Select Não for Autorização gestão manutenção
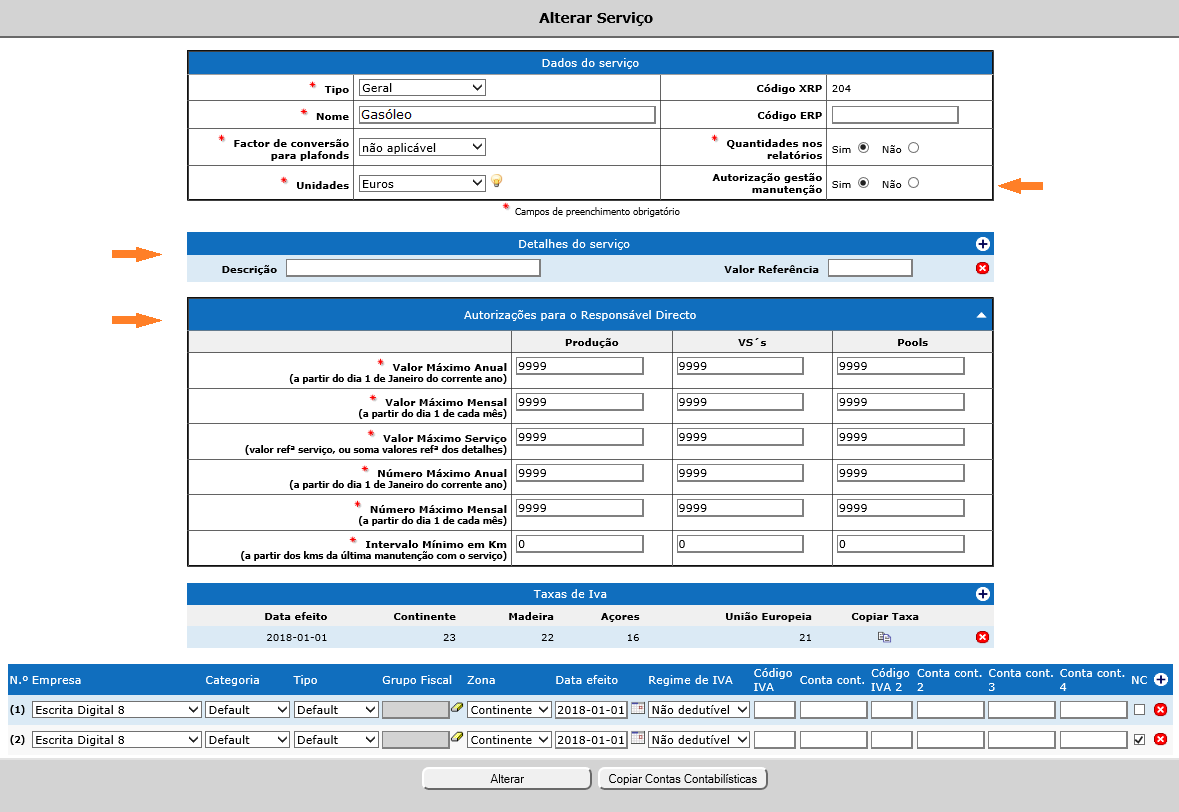 pyautogui.click(x=913, y=183)
